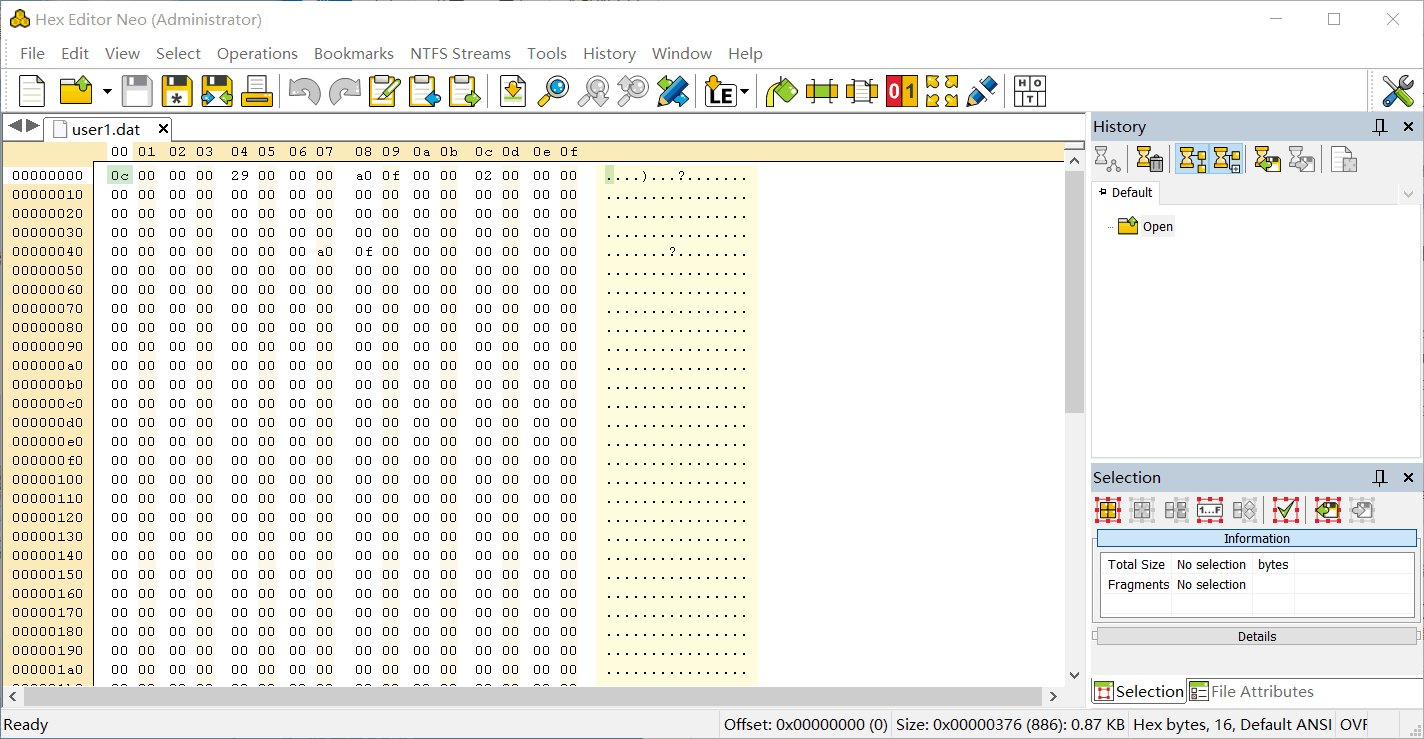Click the Open file folder icon
1424x739 pixels.
click(76, 91)
